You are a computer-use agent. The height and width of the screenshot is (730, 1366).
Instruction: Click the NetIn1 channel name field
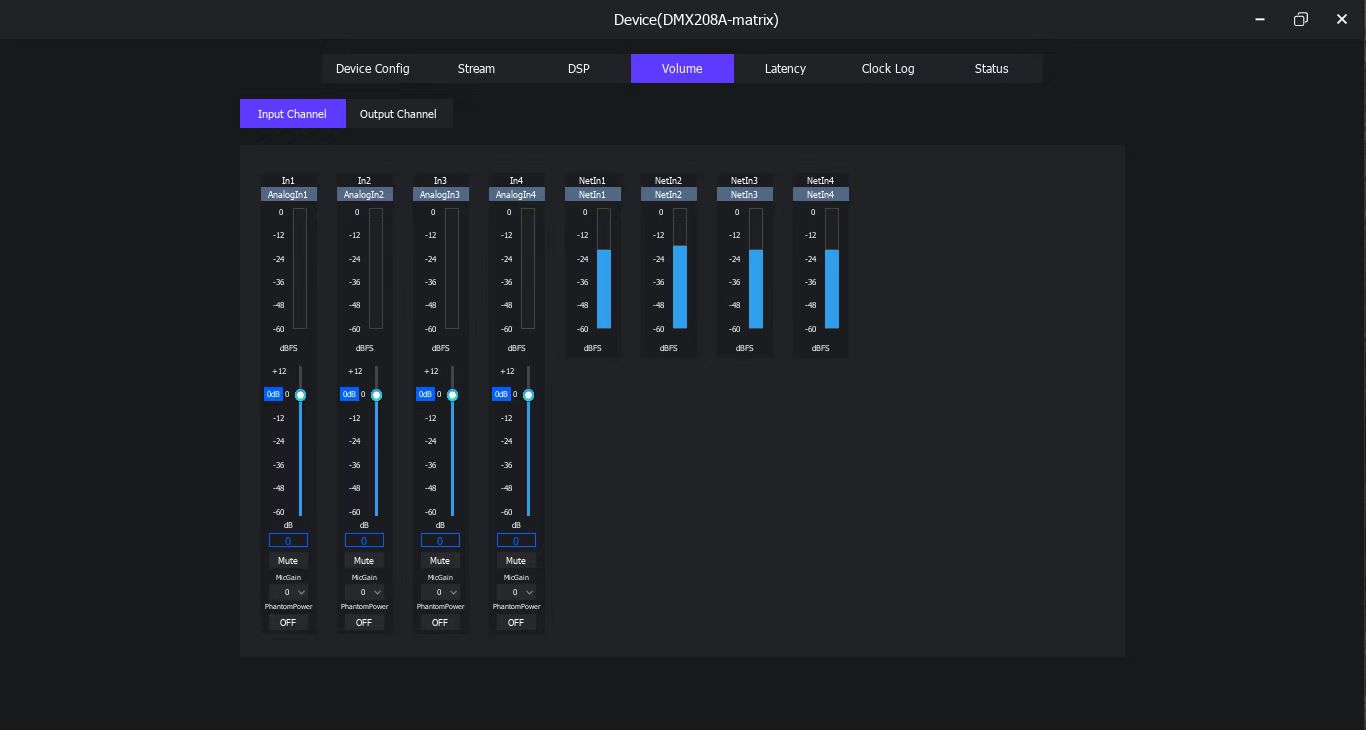[x=592, y=194]
